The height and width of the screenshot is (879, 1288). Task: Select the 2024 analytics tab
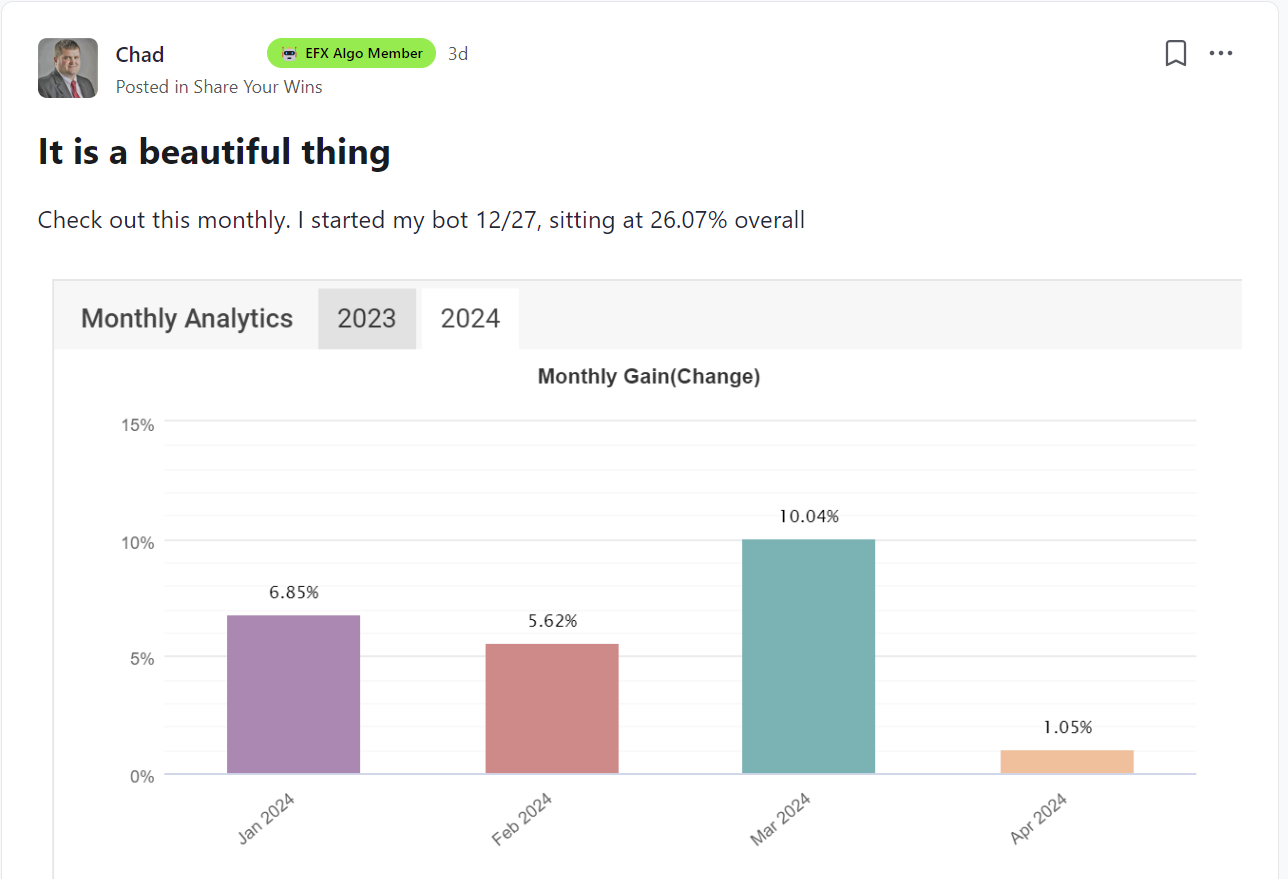coord(470,319)
